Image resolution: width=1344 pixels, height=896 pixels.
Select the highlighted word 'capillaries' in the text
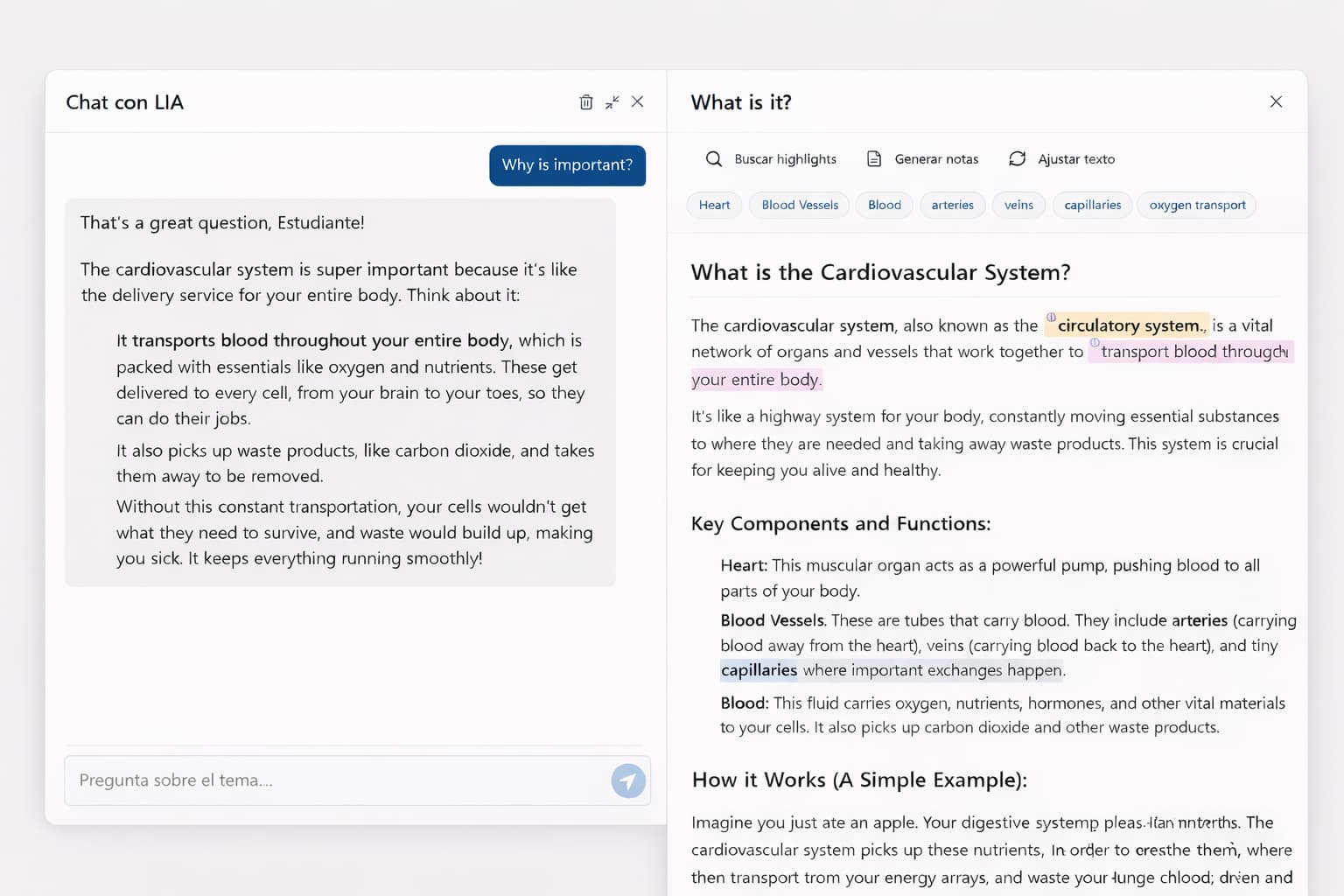point(758,670)
